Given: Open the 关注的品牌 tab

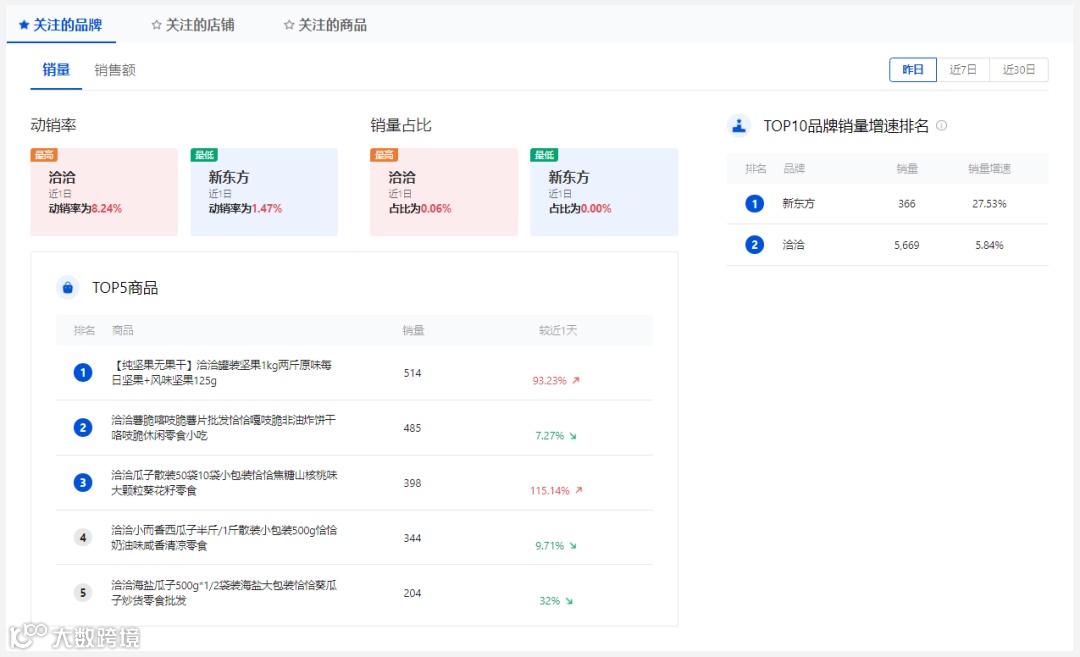Looking at the screenshot, I should pyautogui.click(x=61, y=25).
